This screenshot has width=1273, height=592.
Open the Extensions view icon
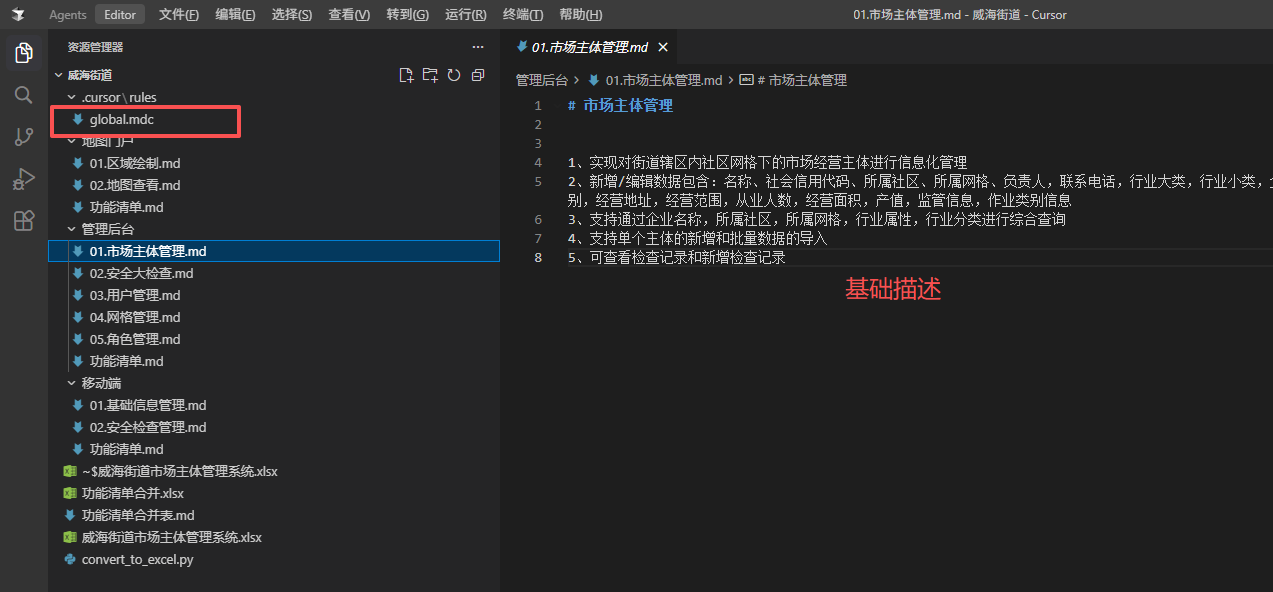(24, 221)
